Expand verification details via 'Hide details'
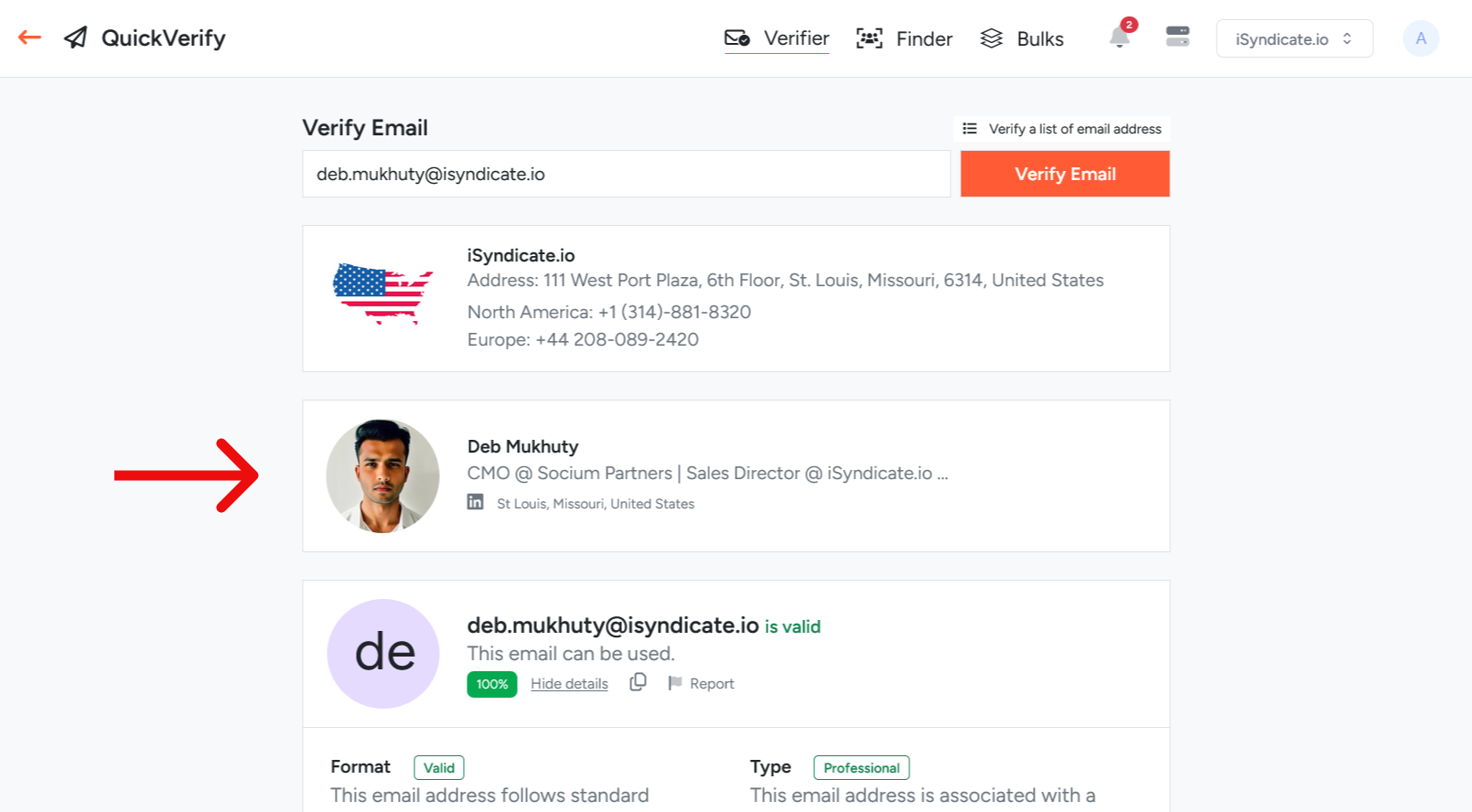Viewport: 1472px width, 812px height. point(569,683)
